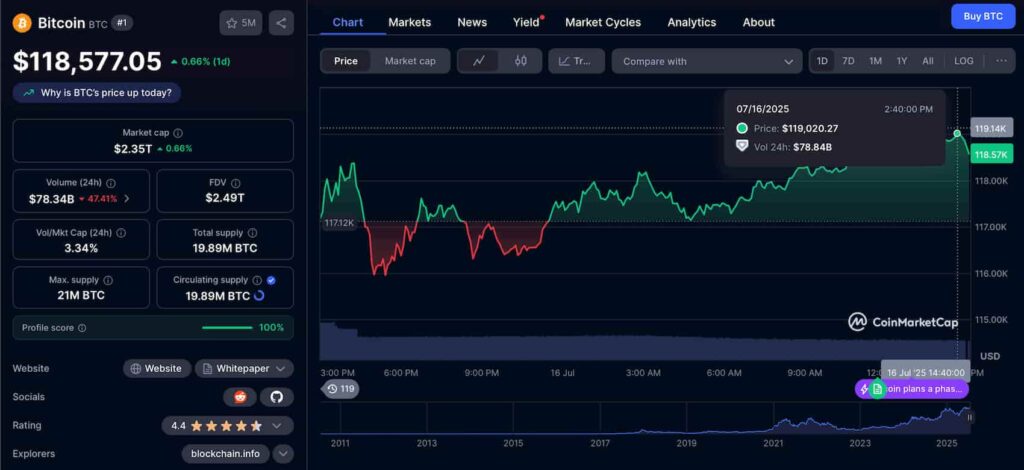The width and height of the screenshot is (1024, 470).
Task: Open chart more options ellipsis
Action: (x=1001, y=61)
